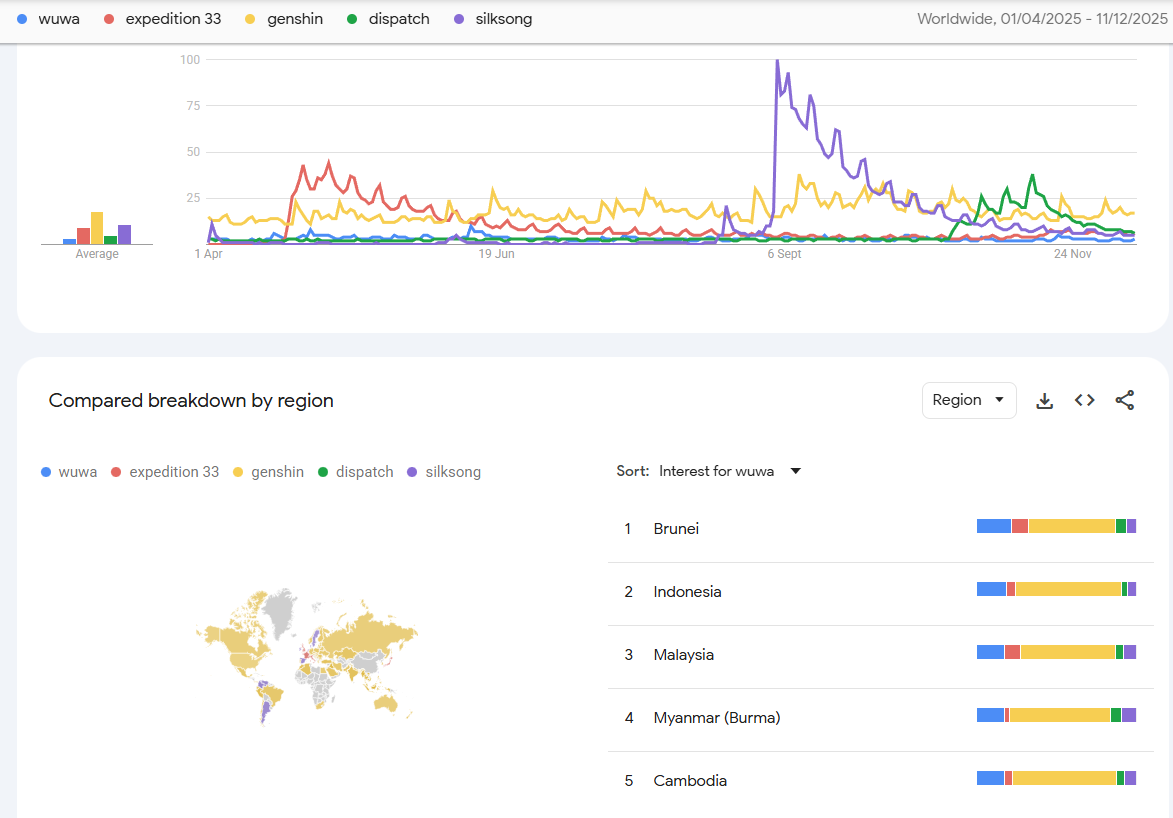The width and height of the screenshot is (1173, 818).
Task: Click the Compared breakdown by region heading
Action: 191,400
